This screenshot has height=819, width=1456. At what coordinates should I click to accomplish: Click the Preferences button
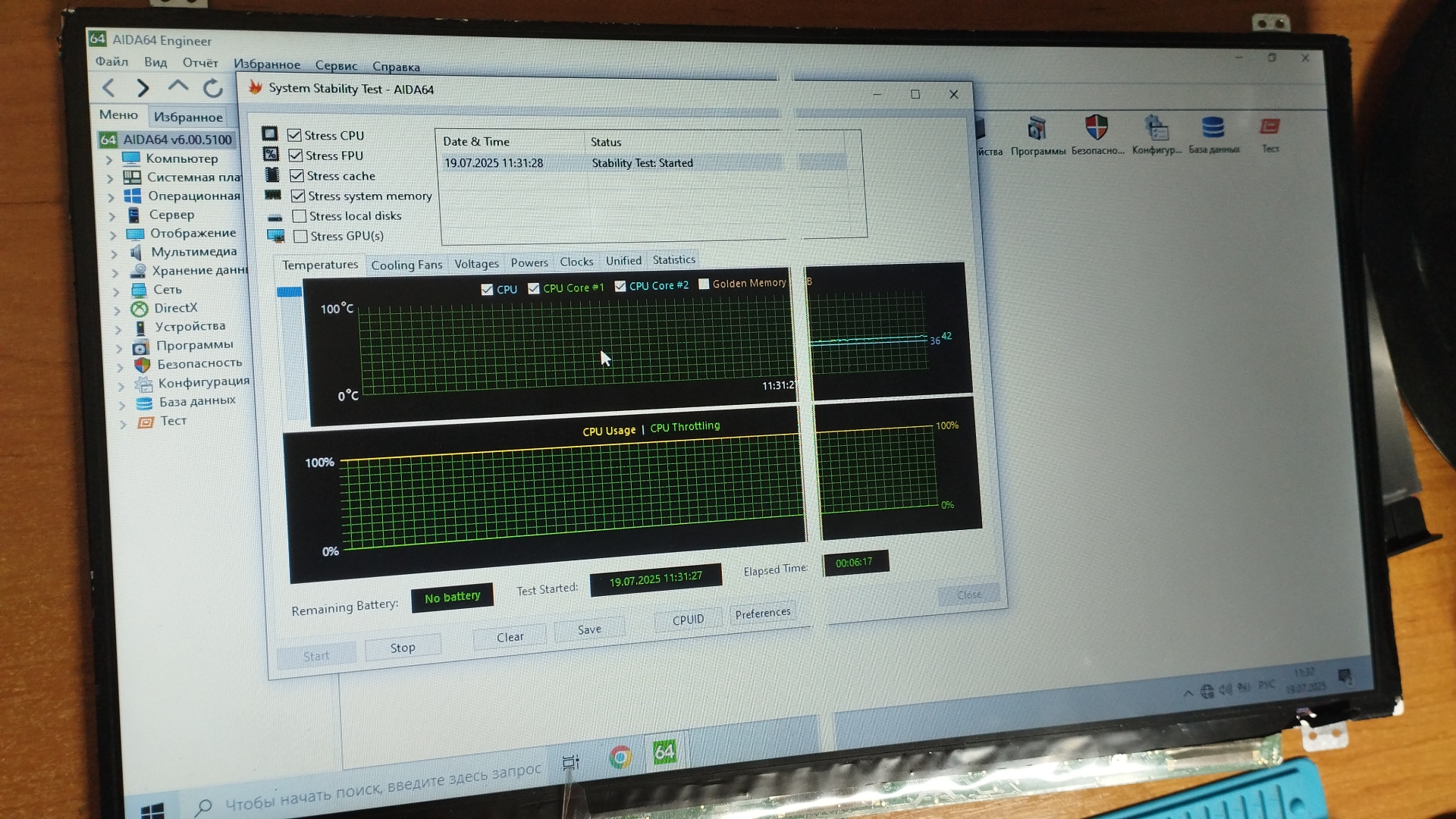762,613
